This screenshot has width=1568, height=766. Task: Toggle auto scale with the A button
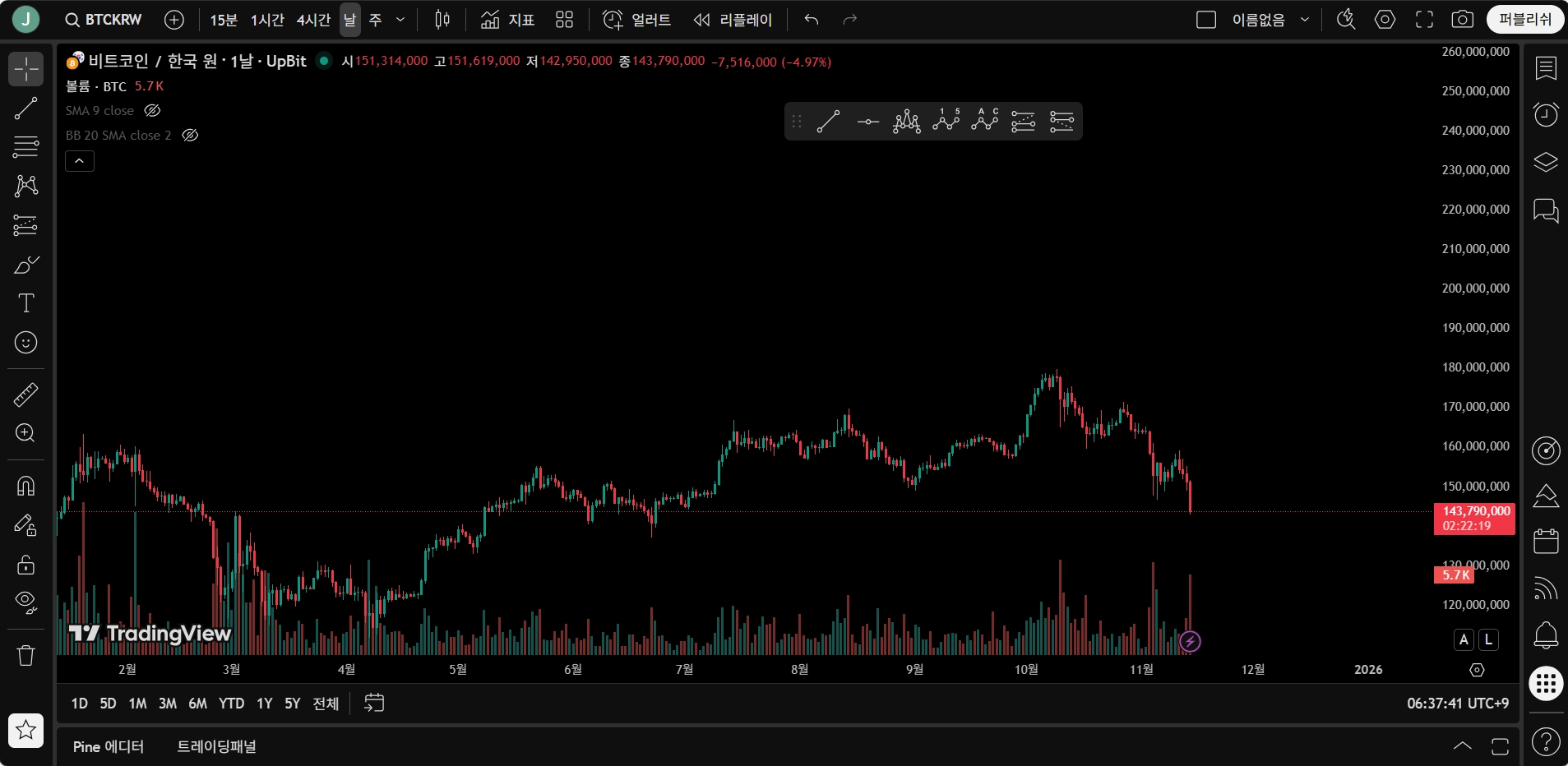1464,639
